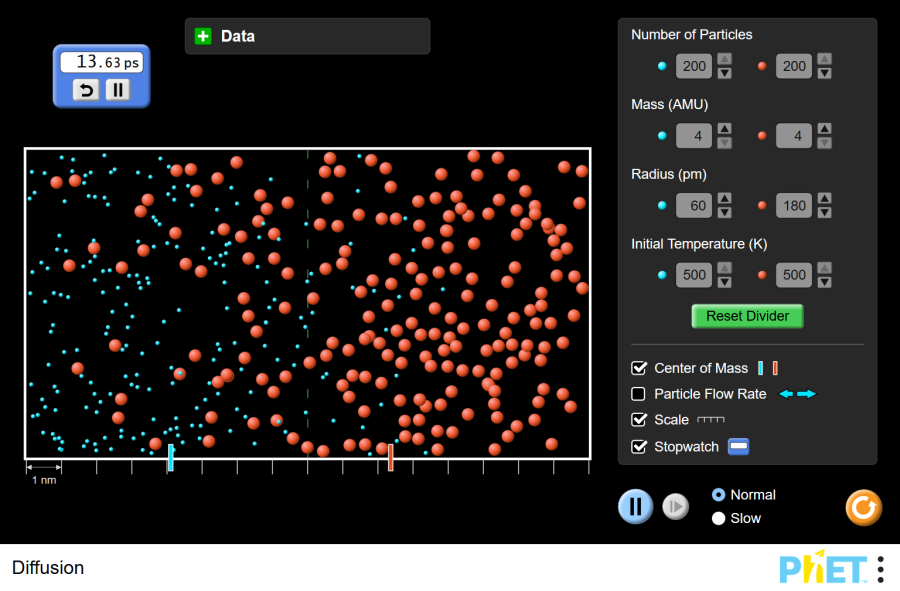
Task: Decrease cyan particle mass
Action: coord(724,143)
